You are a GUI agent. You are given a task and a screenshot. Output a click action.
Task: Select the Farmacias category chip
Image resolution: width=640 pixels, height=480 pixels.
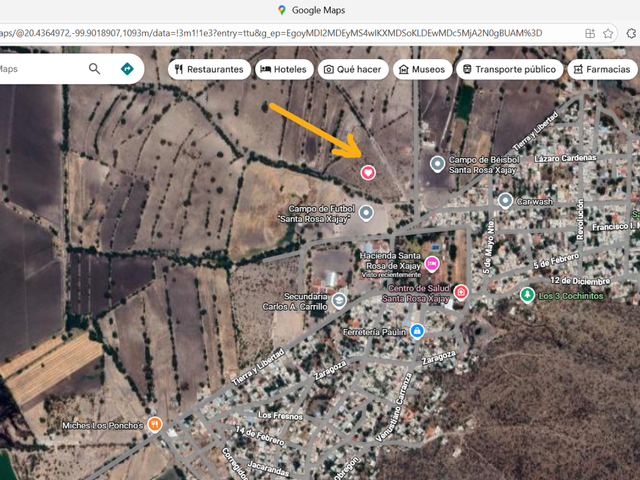click(602, 69)
